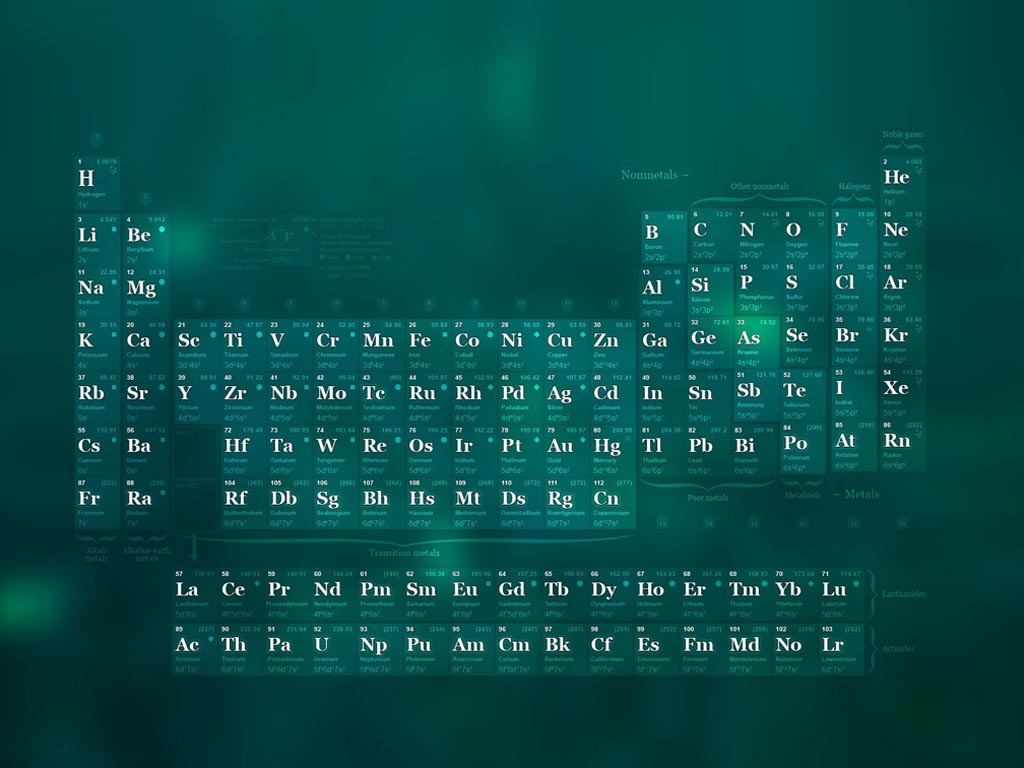
Task: Click the Lawrencium (Lr) cell
Action: point(841,650)
